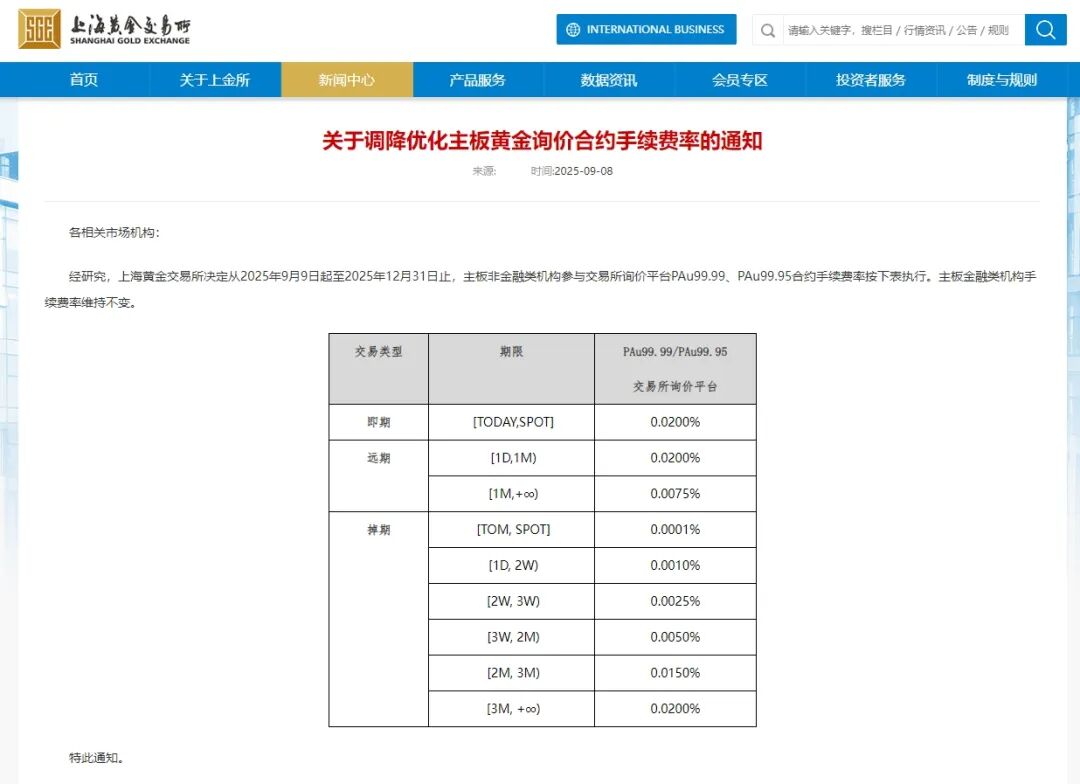Click the 各相关市场机构 salutation line
Screen dimensions: 1080x784
[x=114, y=233]
